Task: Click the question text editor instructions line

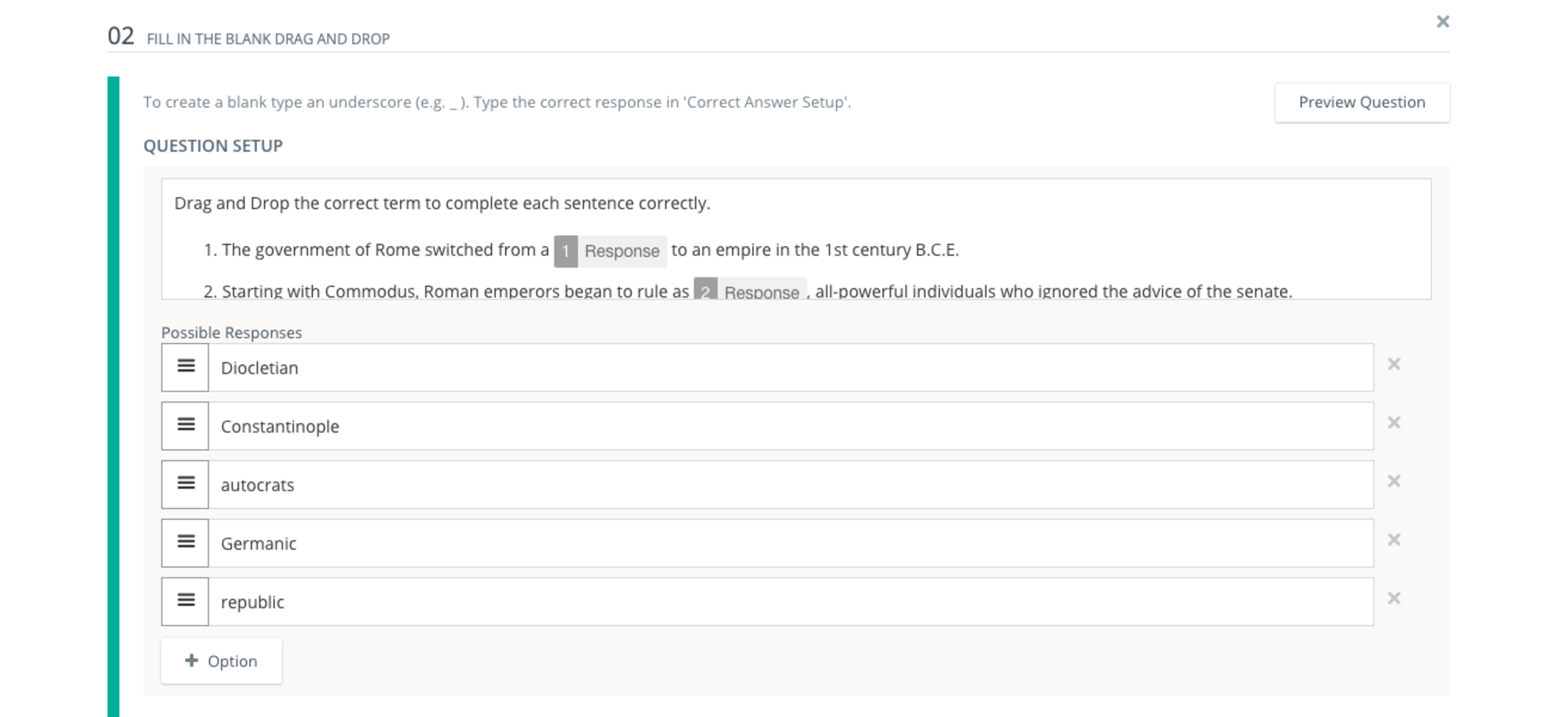Action: pos(442,204)
